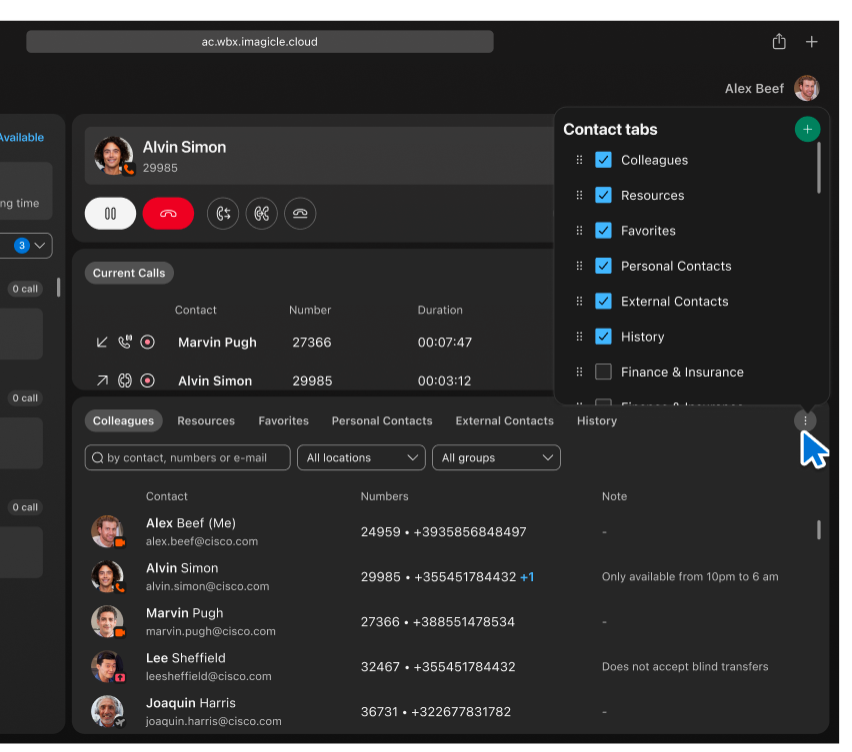
Task: Select the call transfer icon
Action: click(x=222, y=213)
